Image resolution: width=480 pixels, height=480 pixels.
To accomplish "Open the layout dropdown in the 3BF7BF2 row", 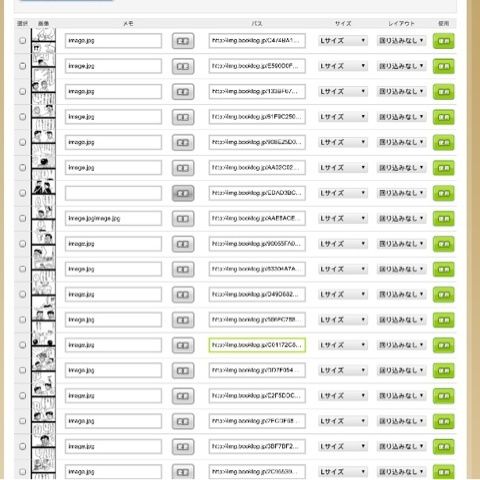I will click(x=401, y=446).
